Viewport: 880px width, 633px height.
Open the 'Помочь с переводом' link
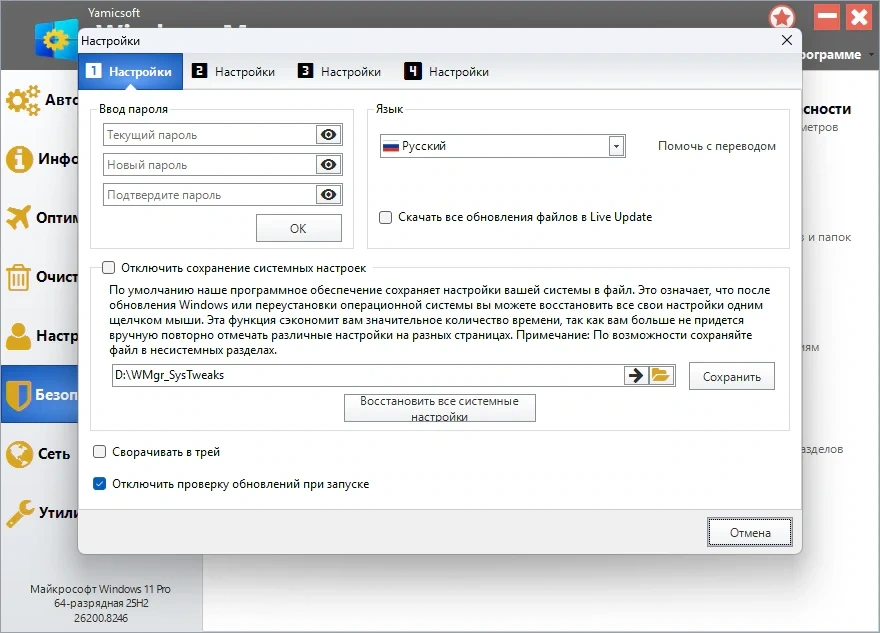pos(717,146)
